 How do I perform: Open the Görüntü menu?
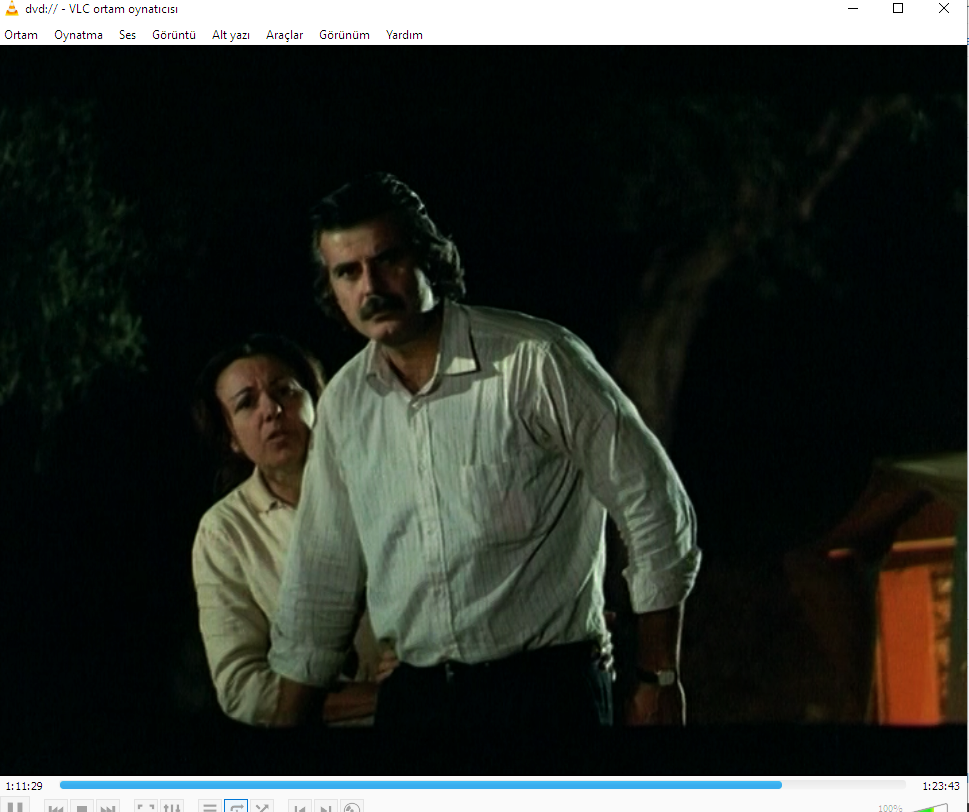174,35
